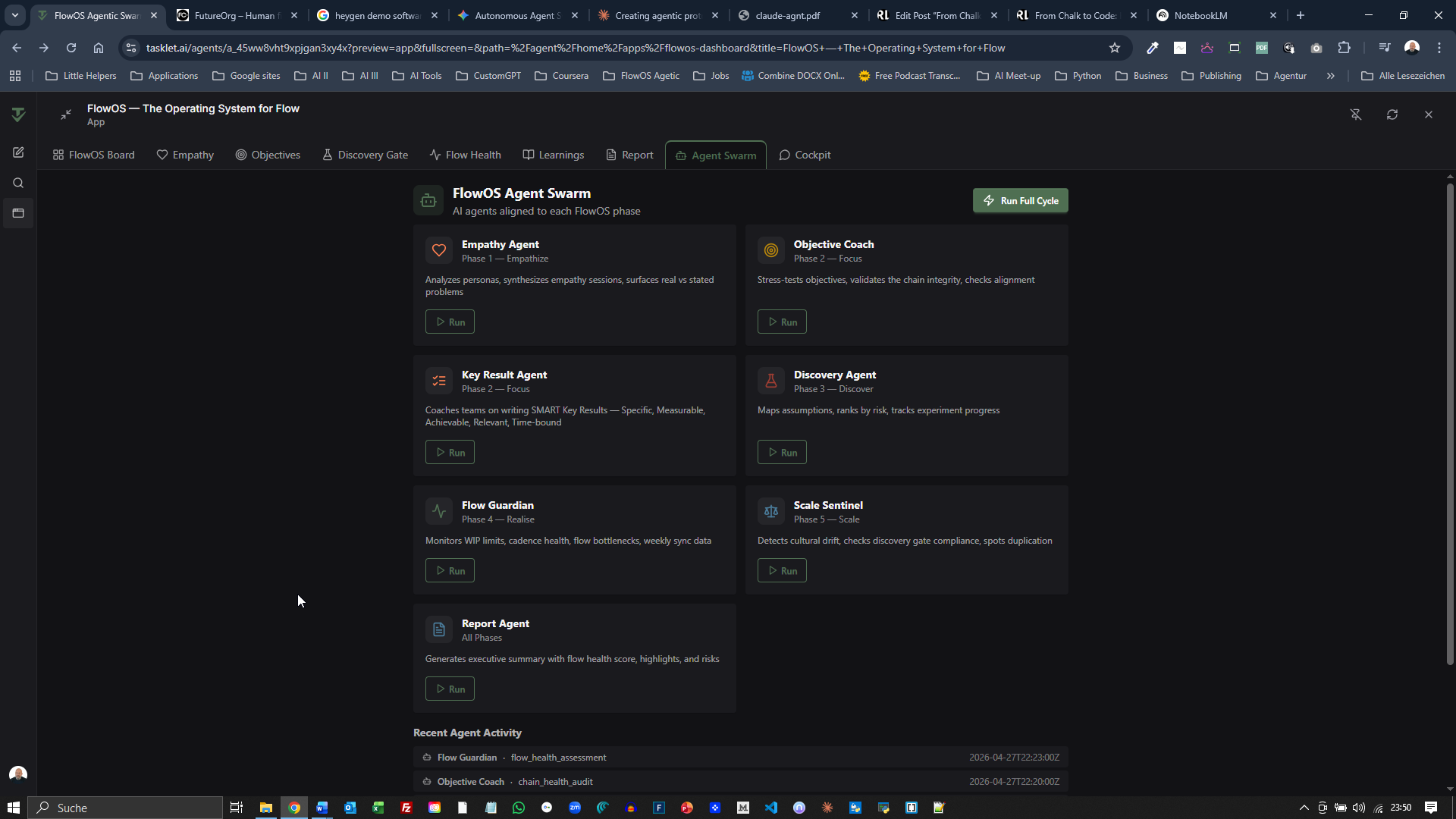The image size is (1456, 819).
Task: Click the refresh app icon
Action: pyautogui.click(x=1392, y=115)
